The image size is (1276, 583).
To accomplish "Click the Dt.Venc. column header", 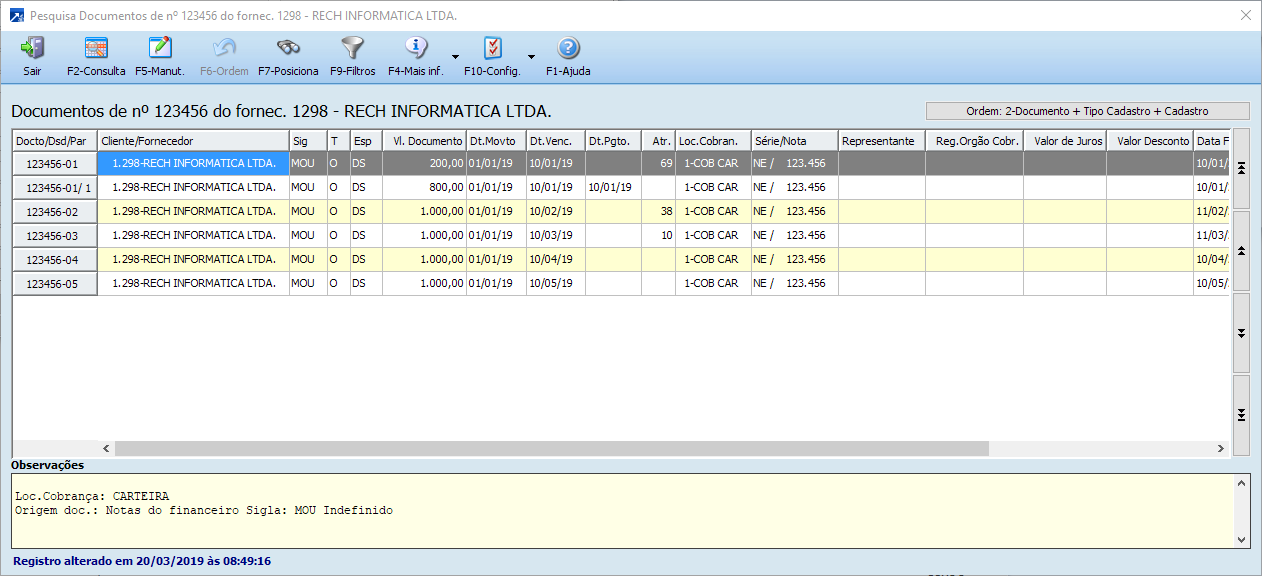I will tap(554, 141).
